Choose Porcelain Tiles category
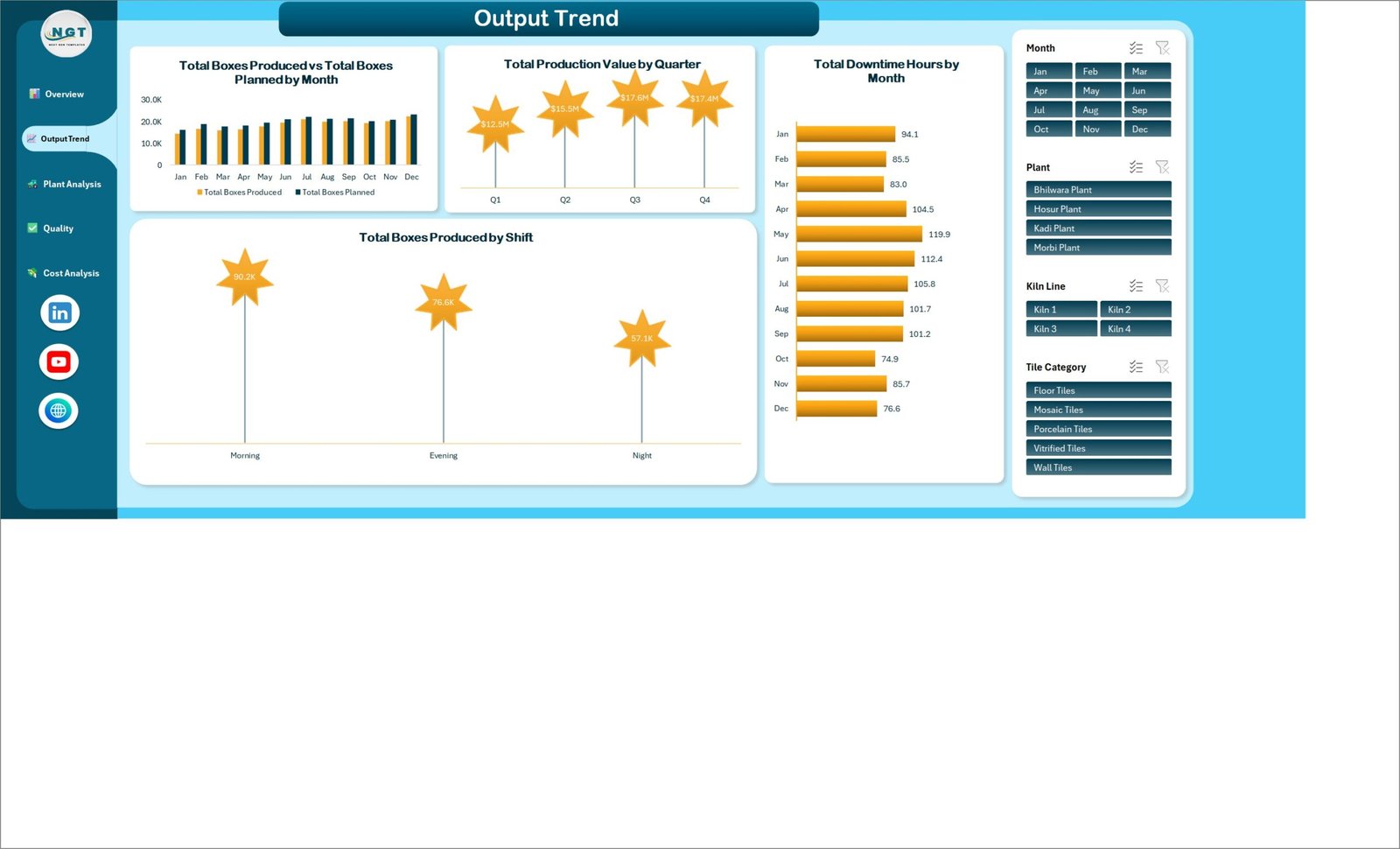Viewport: 1400px width, 849px height. (1098, 430)
